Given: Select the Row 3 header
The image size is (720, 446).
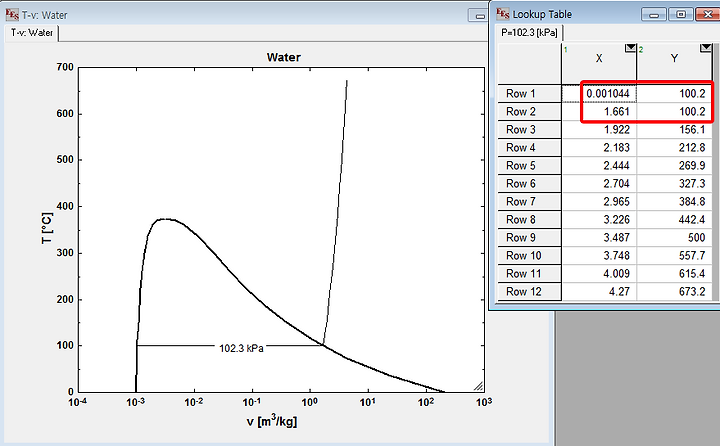Looking at the screenshot, I should click(529, 130).
